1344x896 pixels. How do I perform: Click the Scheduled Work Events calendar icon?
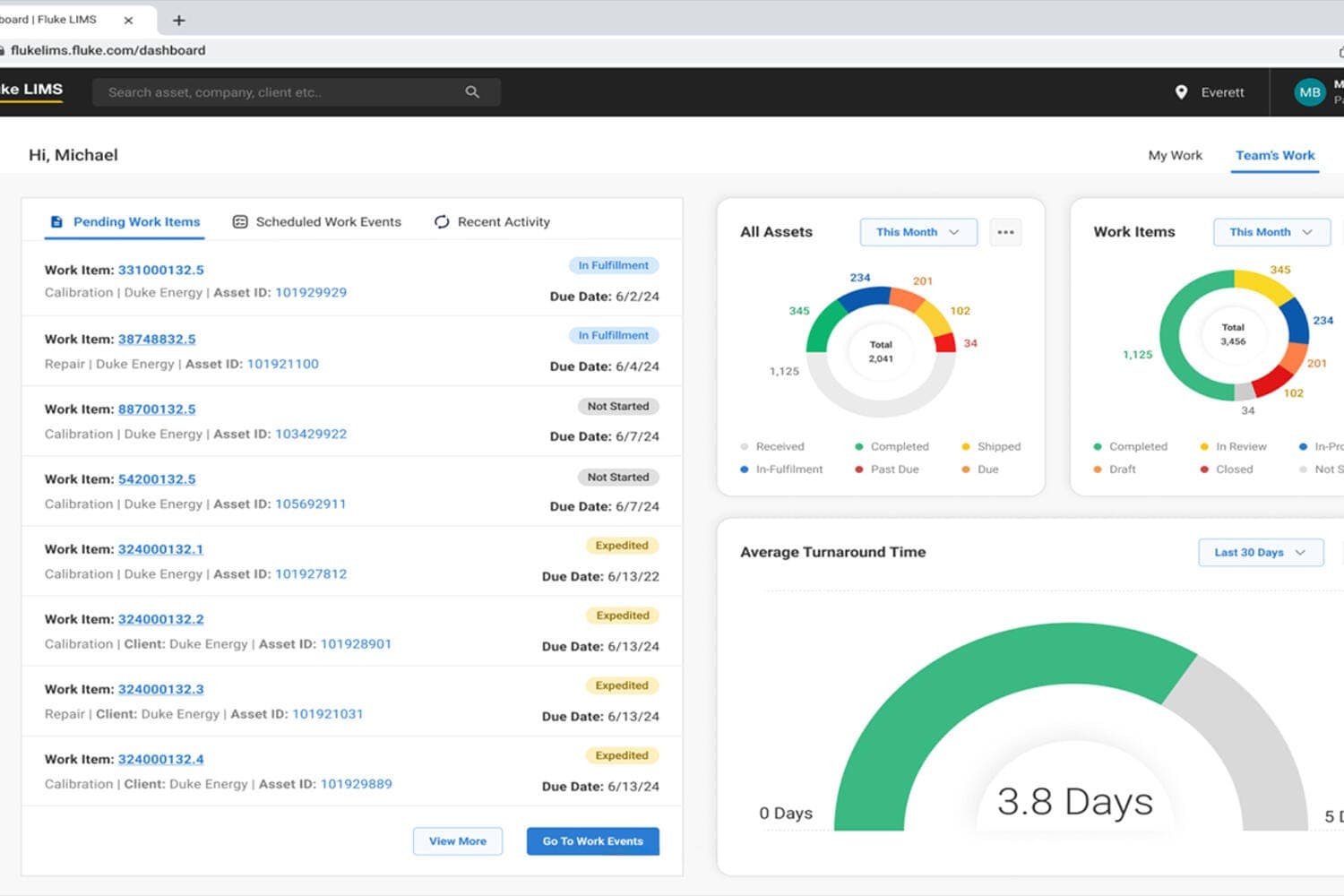[x=240, y=221]
